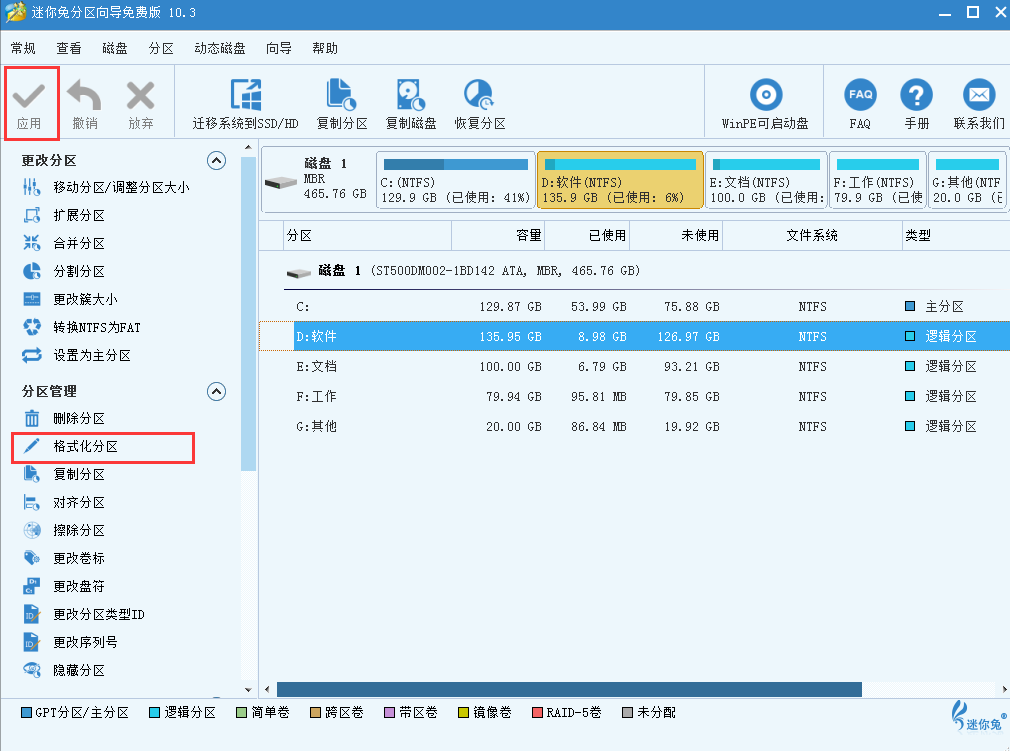This screenshot has width=1010, height=751.
Task: Open the Partition (分区) menu
Action: 161,48
